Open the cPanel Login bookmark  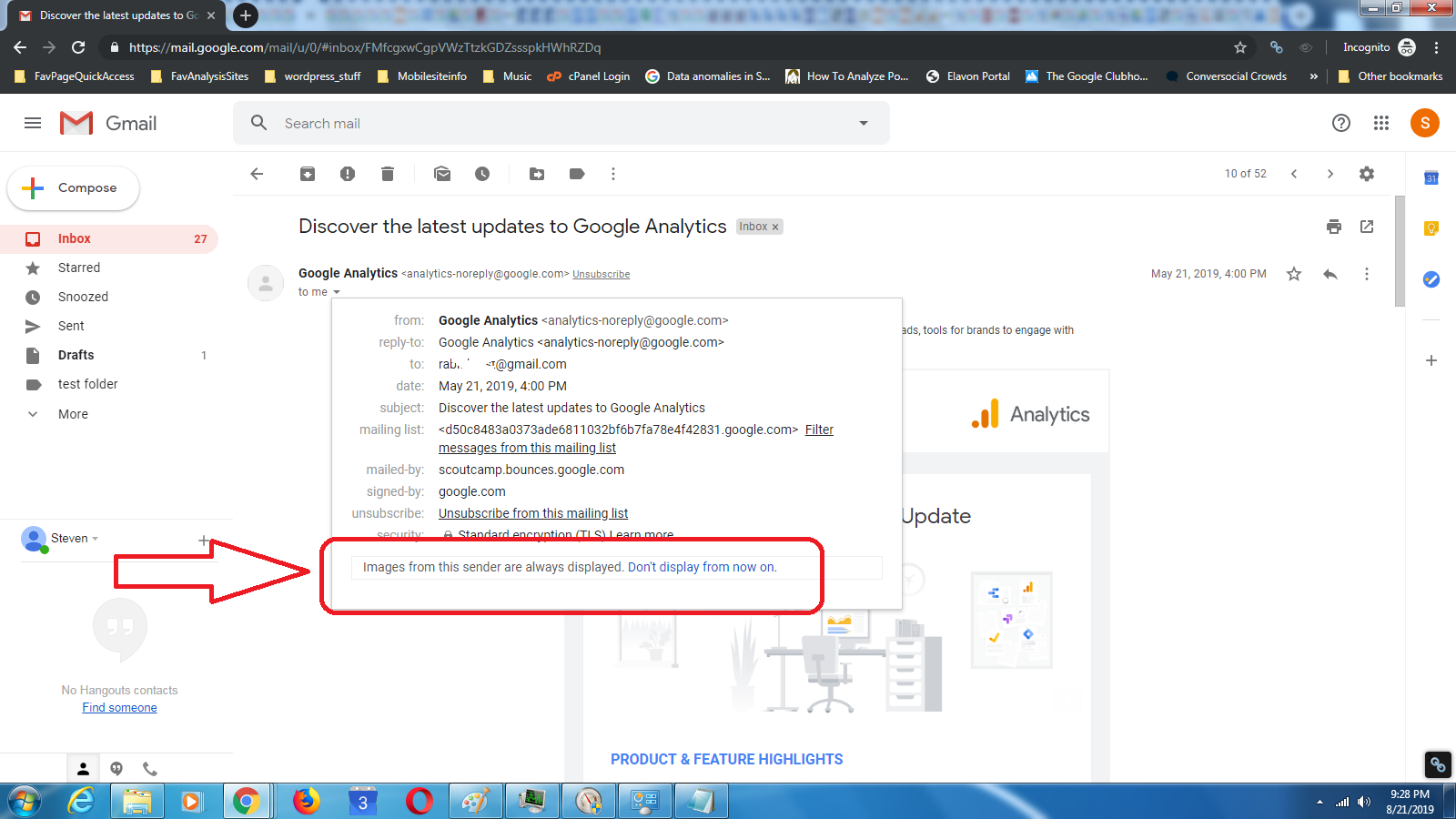click(x=589, y=76)
